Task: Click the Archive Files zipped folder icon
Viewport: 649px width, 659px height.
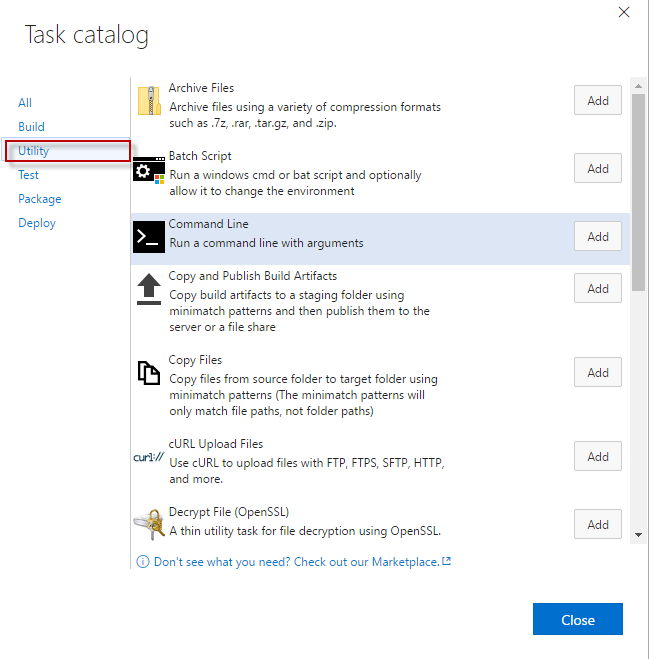Action: [149, 101]
